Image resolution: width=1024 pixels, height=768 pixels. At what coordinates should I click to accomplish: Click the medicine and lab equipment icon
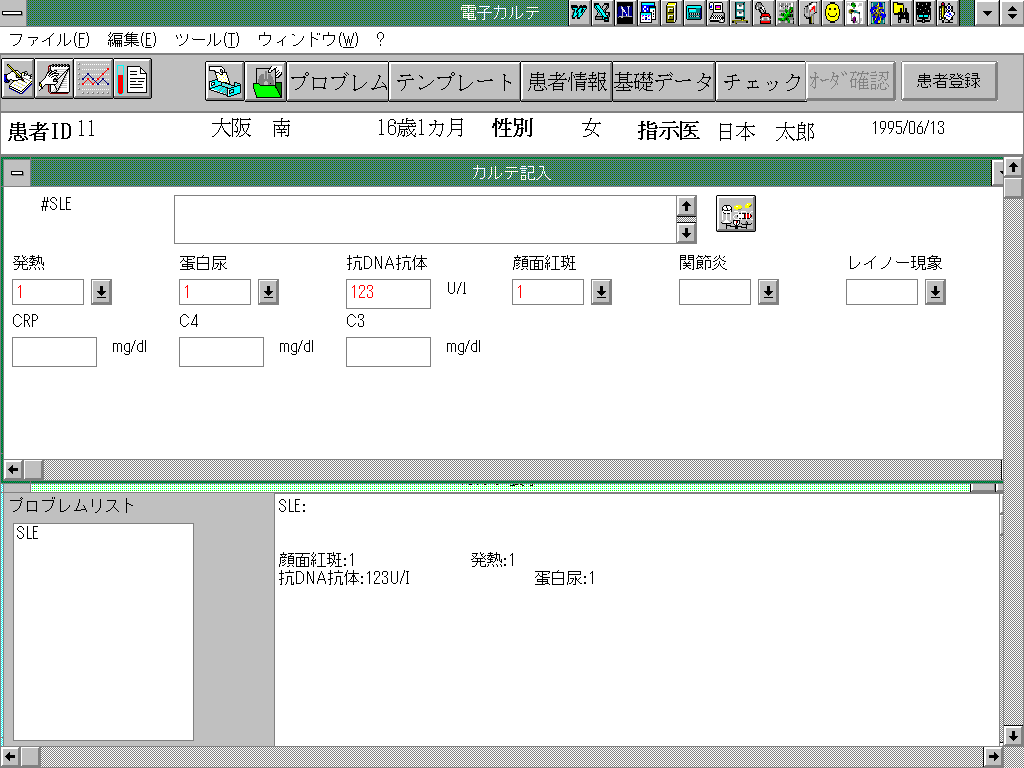[735, 214]
